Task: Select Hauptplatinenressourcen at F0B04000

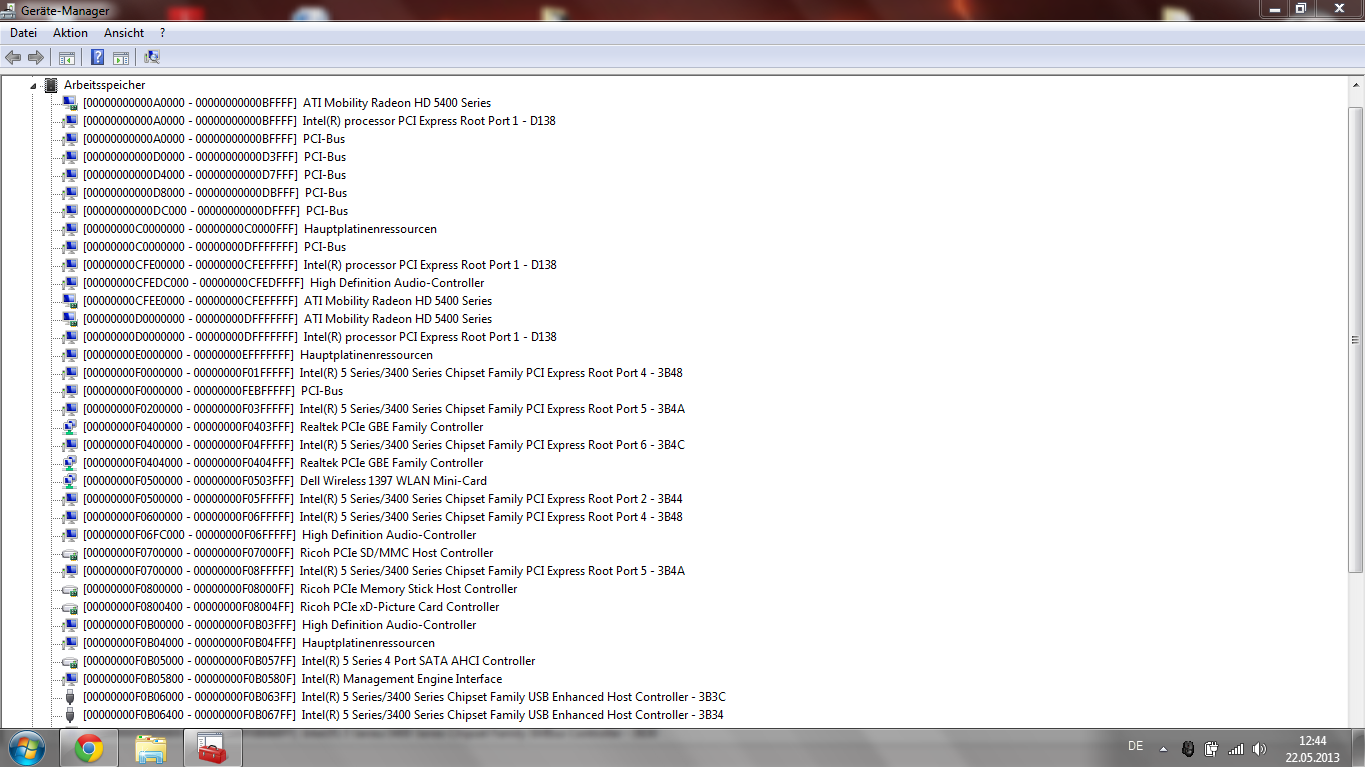Action: [259, 643]
